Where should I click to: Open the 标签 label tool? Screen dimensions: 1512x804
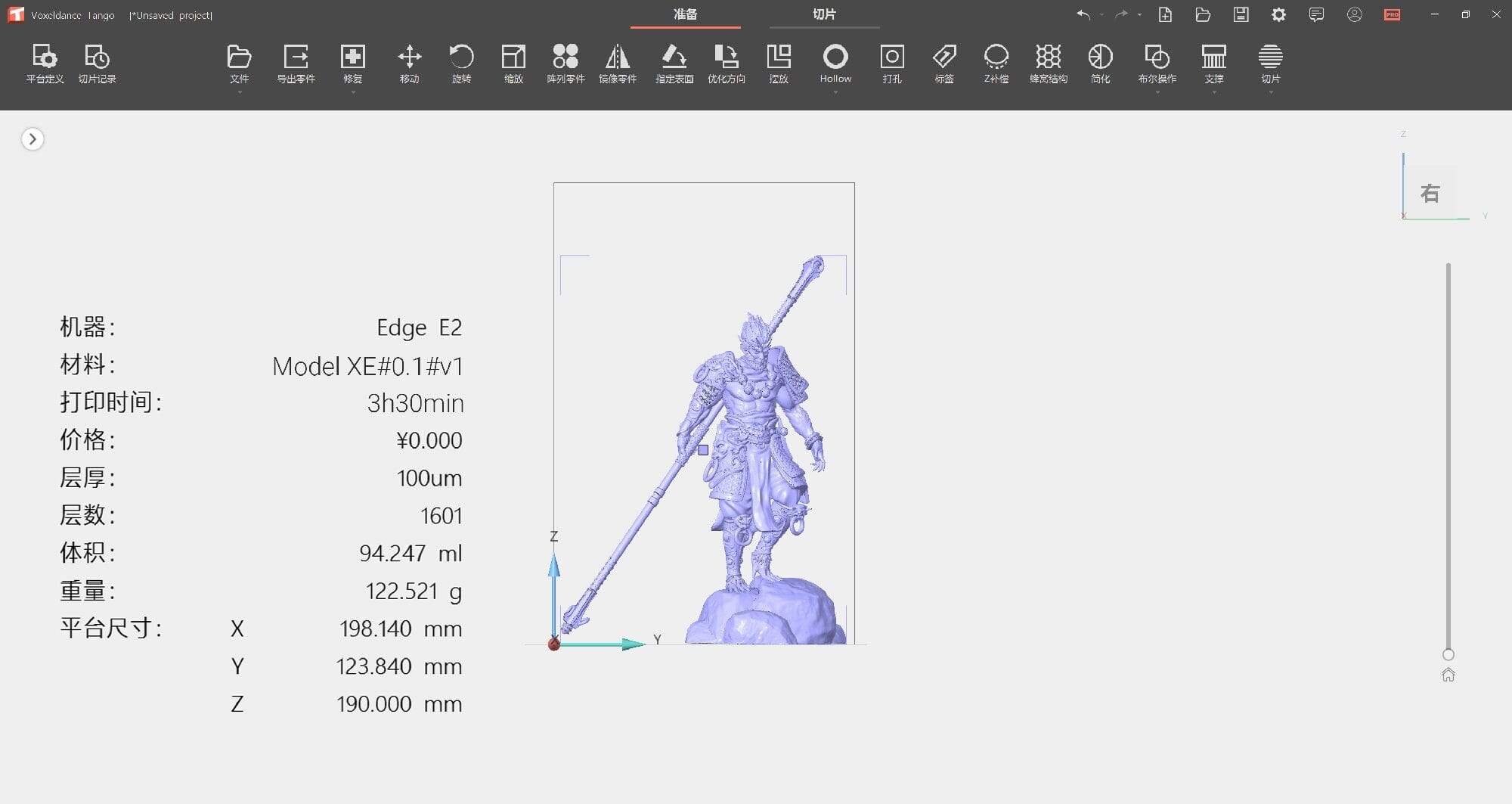944,64
